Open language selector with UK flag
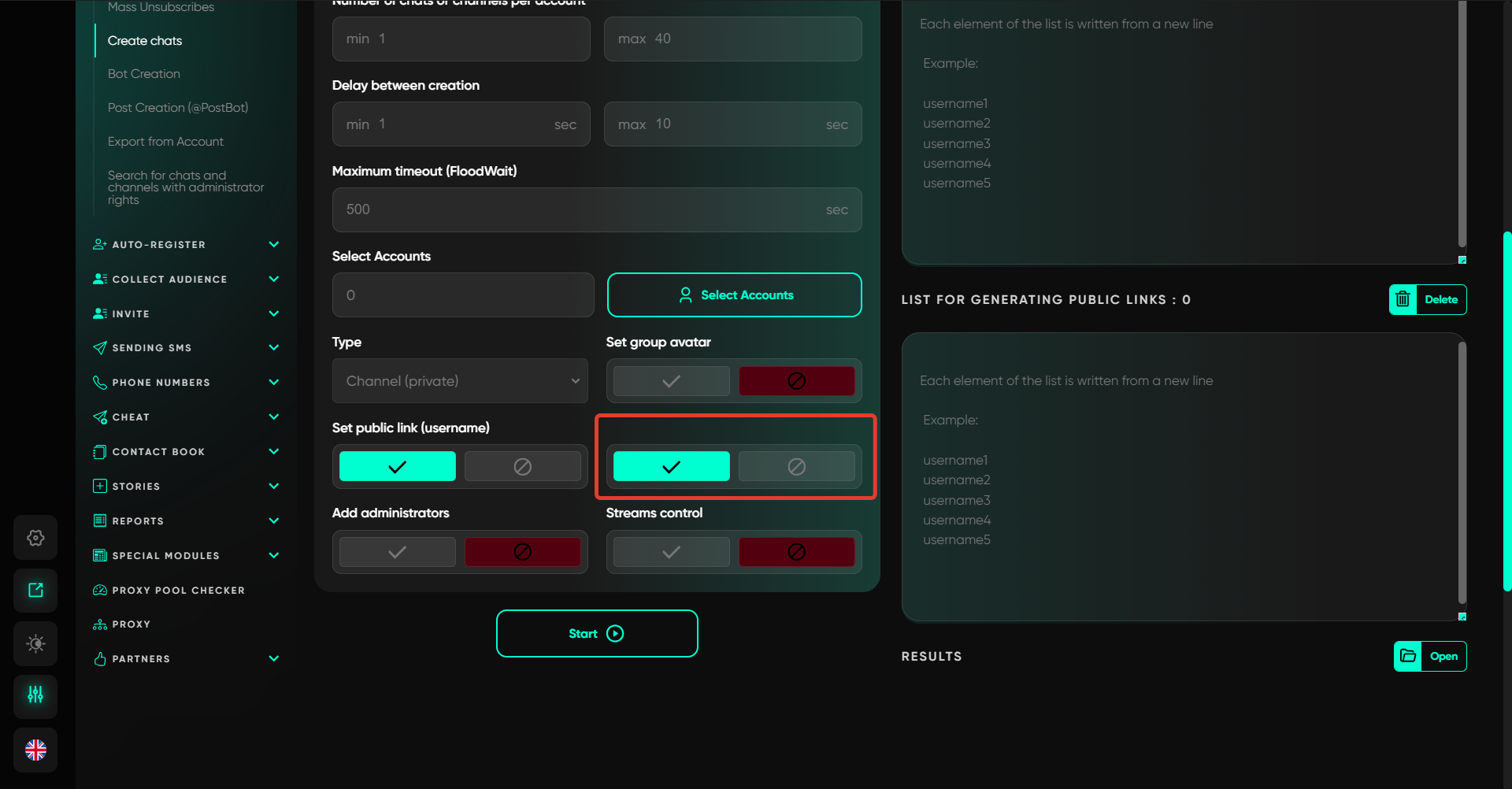The width and height of the screenshot is (1512, 789). coord(35,750)
